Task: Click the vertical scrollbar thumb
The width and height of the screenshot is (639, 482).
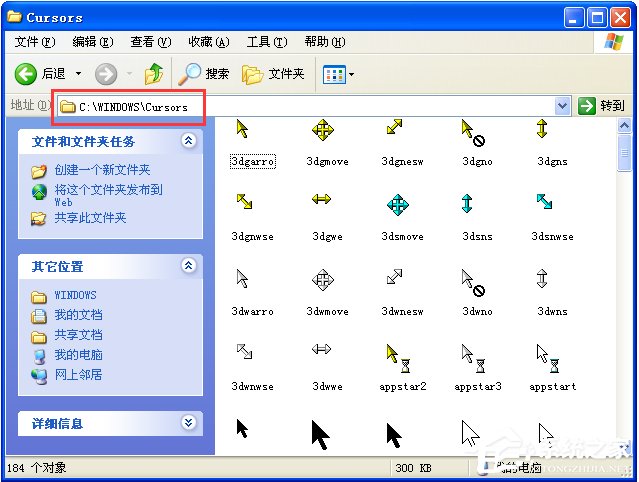Action: click(x=624, y=153)
